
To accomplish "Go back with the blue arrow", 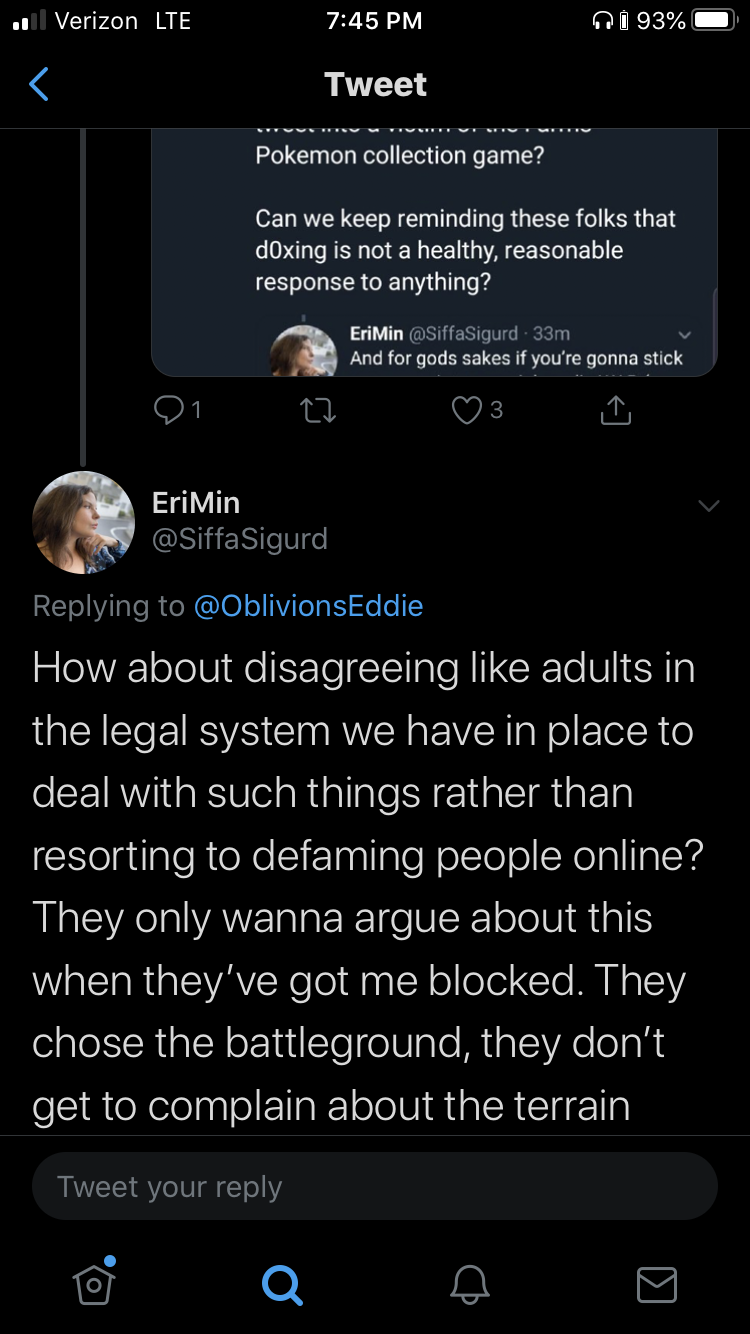I will (38, 84).
